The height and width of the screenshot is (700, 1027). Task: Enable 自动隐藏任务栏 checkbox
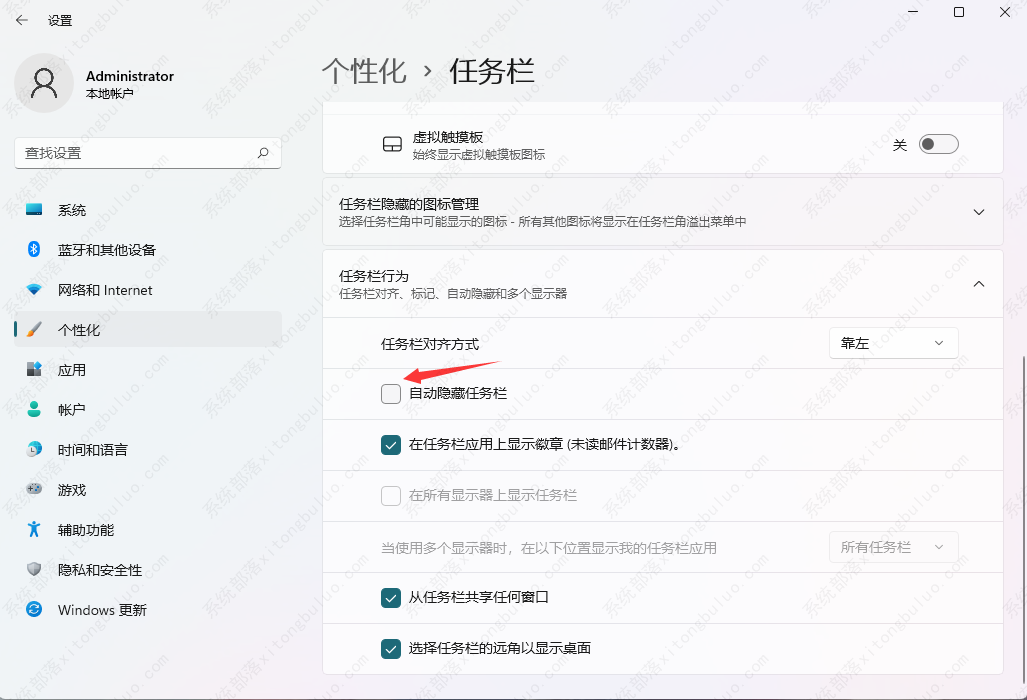coord(391,394)
